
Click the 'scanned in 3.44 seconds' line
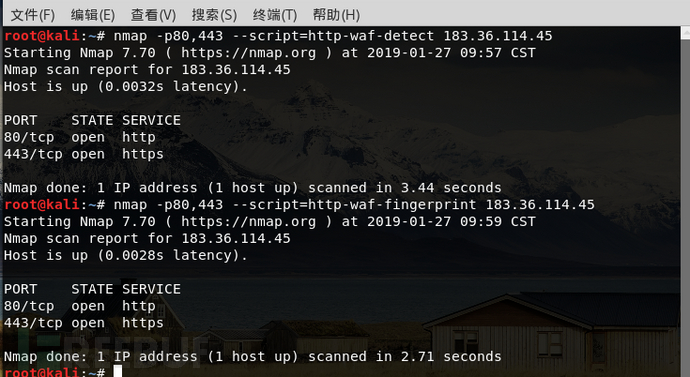coord(253,188)
